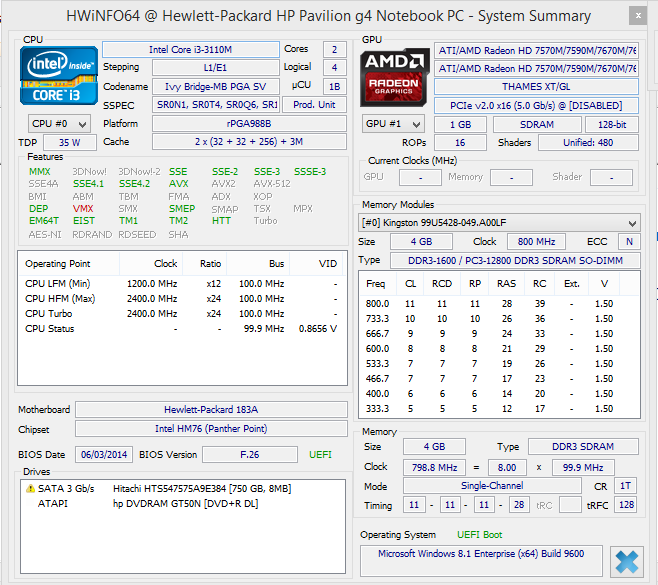This screenshot has height=585, width=658.
Task: Click the GPU memory size 1 GB
Action: [x=460, y=125]
